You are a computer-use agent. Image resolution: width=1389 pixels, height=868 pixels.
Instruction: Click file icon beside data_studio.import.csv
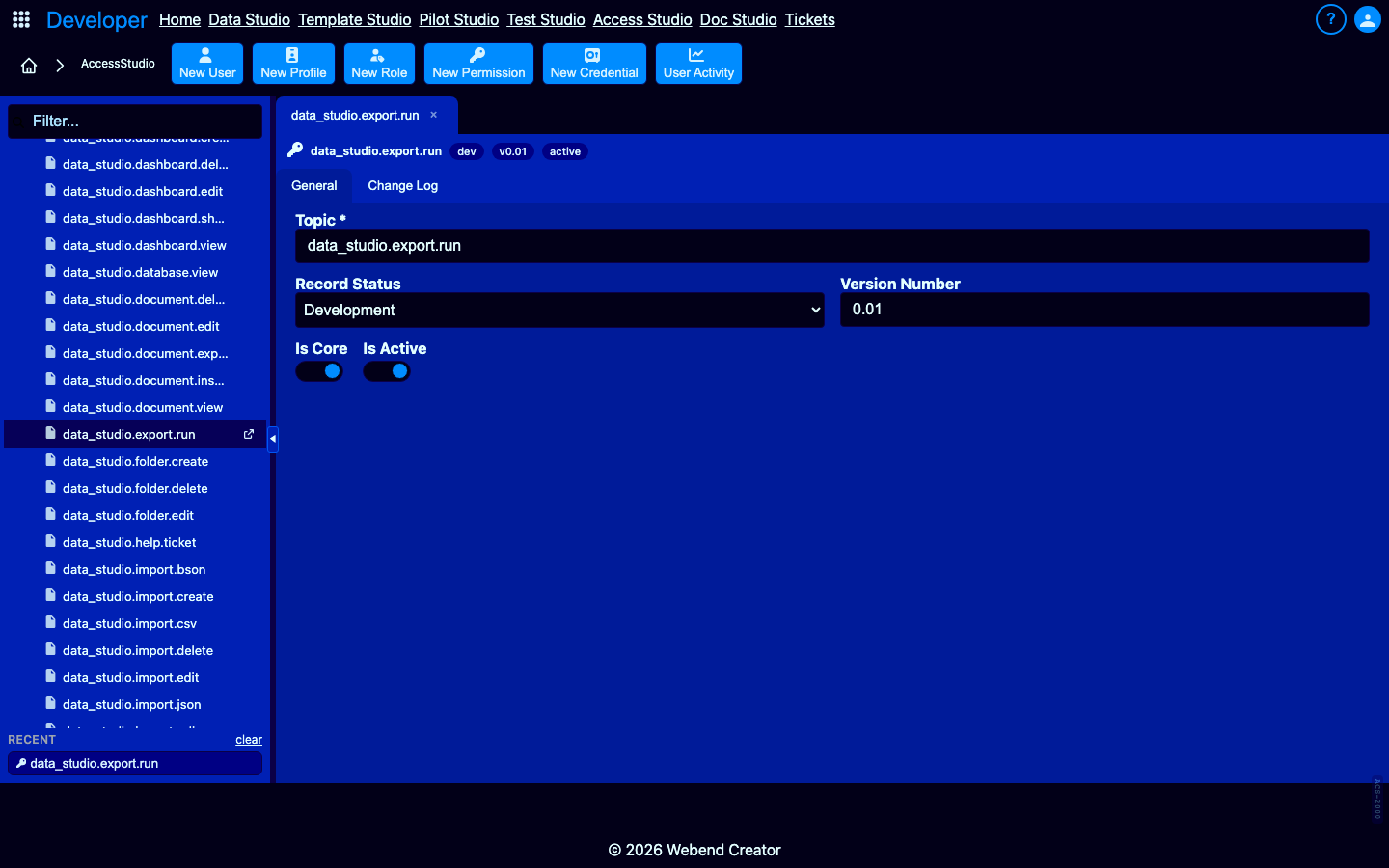[x=51, y=623]
